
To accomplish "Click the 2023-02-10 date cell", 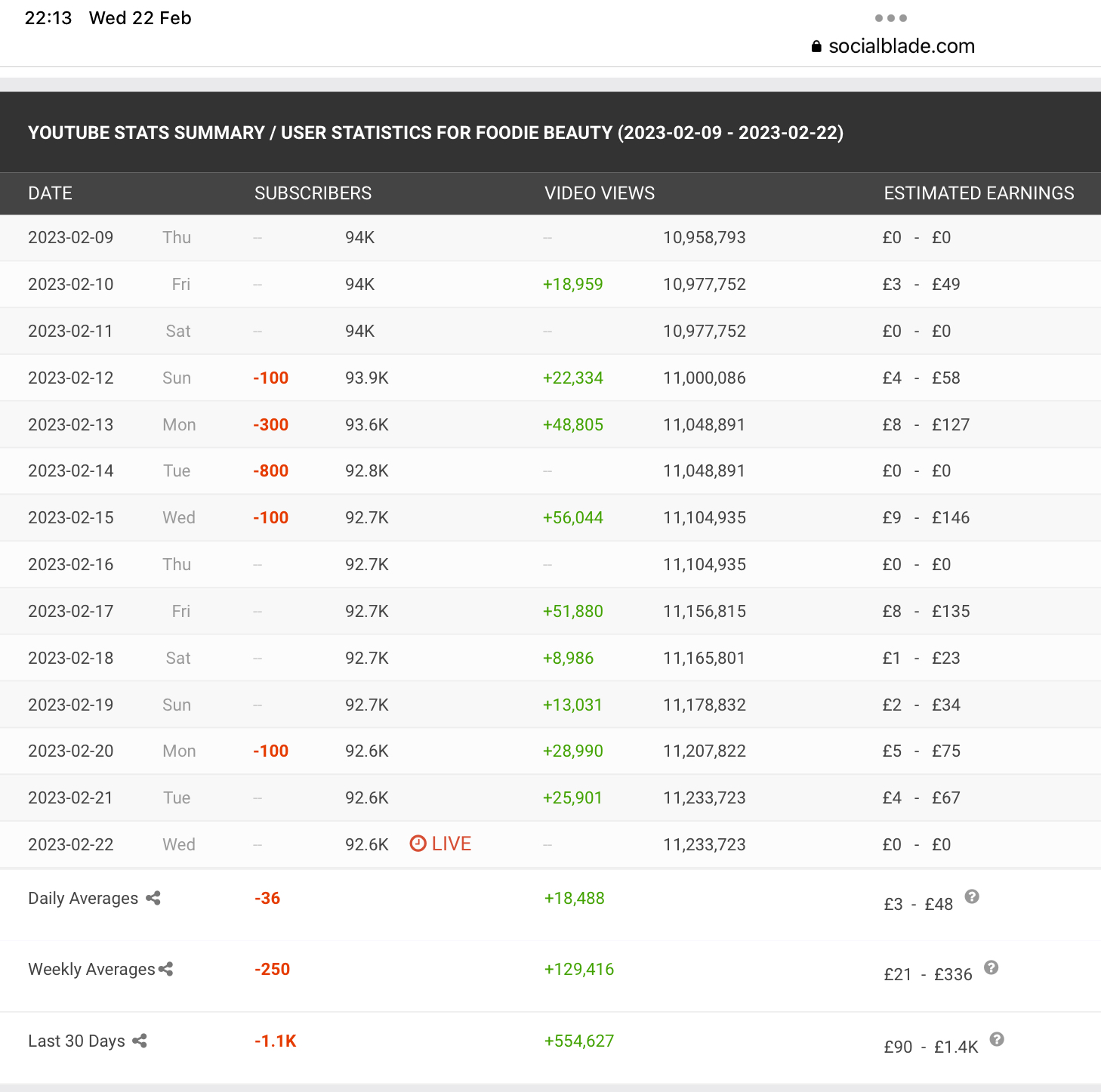I will click(71, 284).
